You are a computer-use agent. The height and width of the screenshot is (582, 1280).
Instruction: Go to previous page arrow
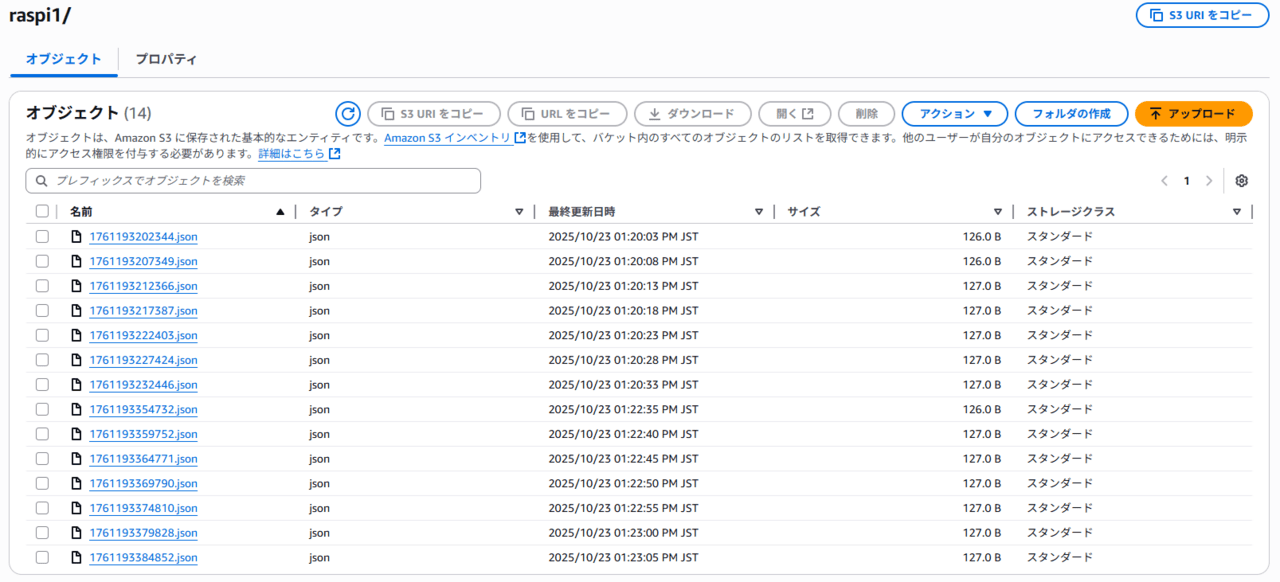[1164, 181]
